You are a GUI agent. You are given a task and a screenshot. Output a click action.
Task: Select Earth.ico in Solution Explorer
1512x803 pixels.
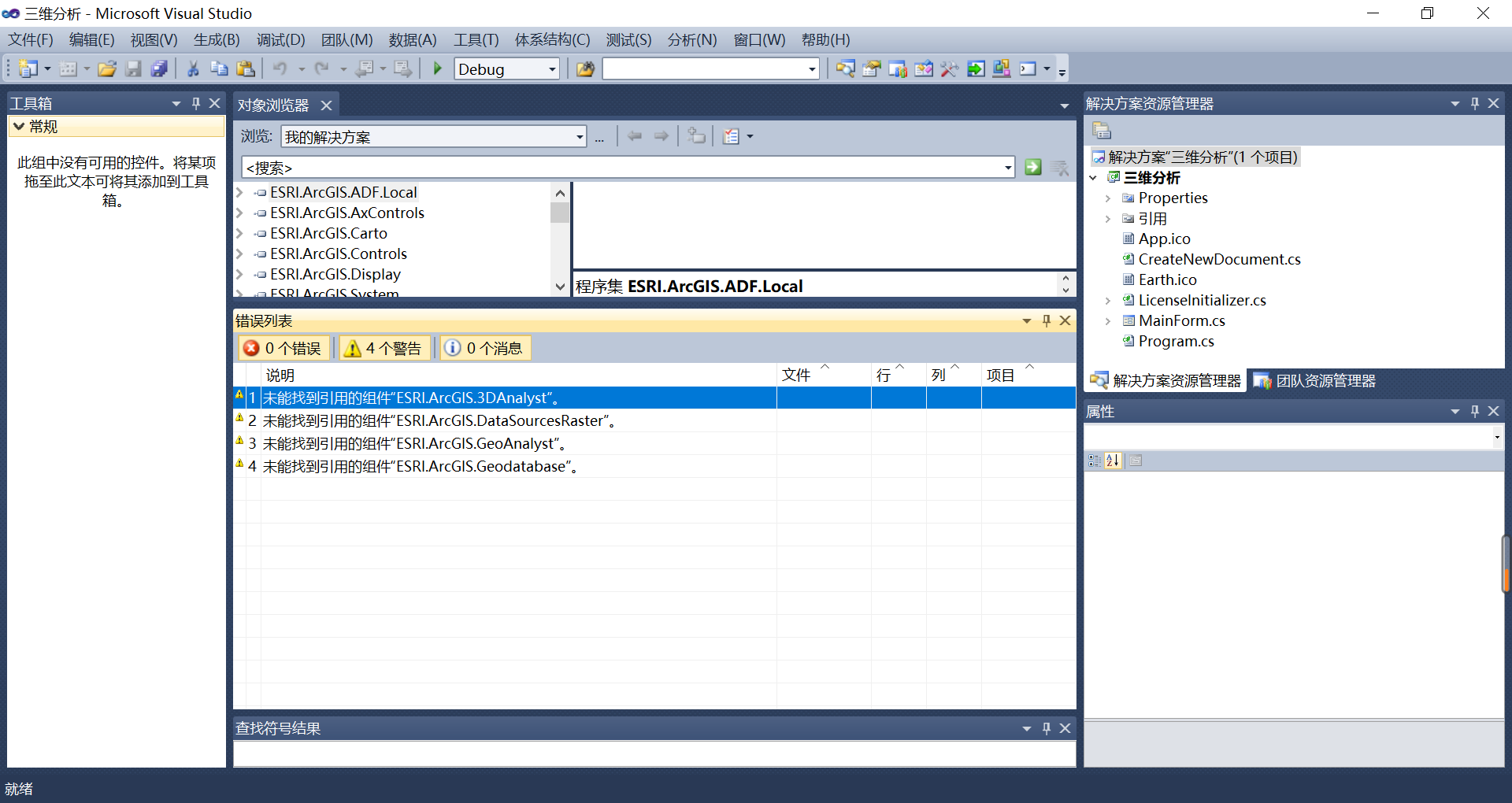click(1167, 280)
